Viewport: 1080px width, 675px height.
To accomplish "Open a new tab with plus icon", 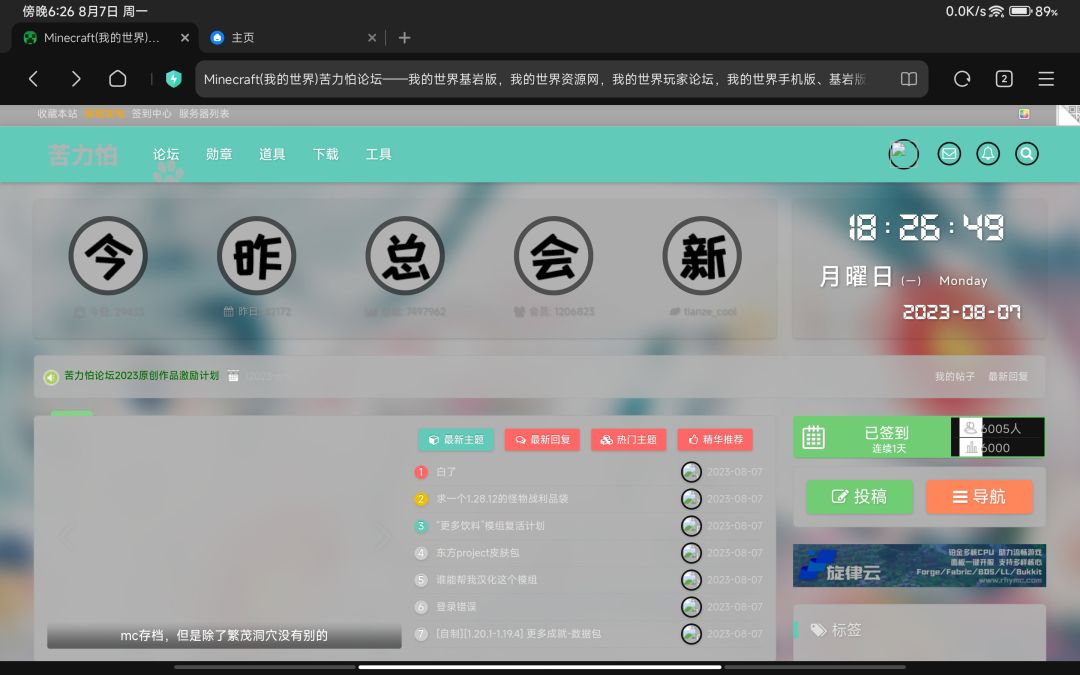I will [404, 38].
